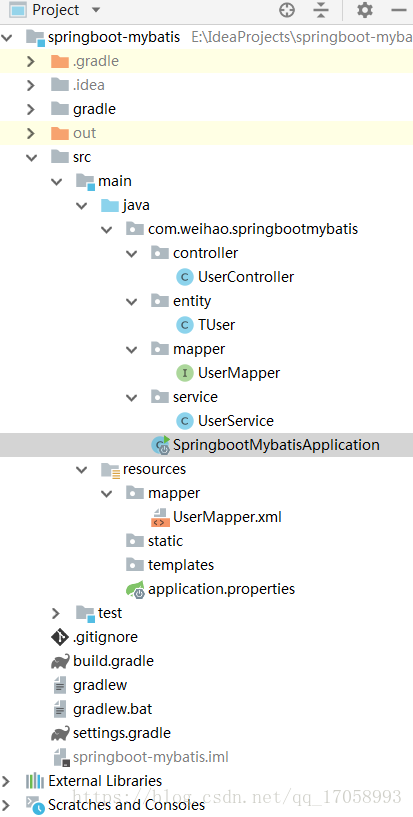Collapse the main folder
413x817 pixels.
[x=56, y=182]
